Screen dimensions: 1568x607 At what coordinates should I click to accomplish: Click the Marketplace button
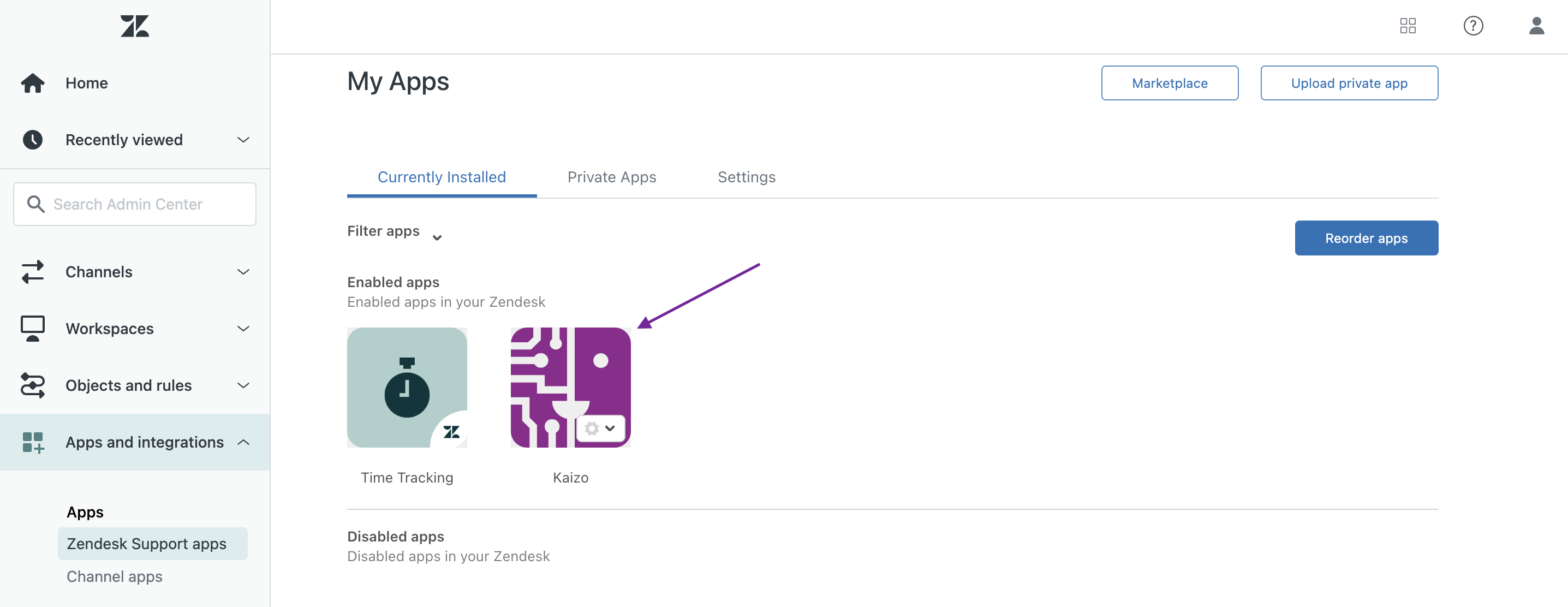click(x=1169, y=83)
